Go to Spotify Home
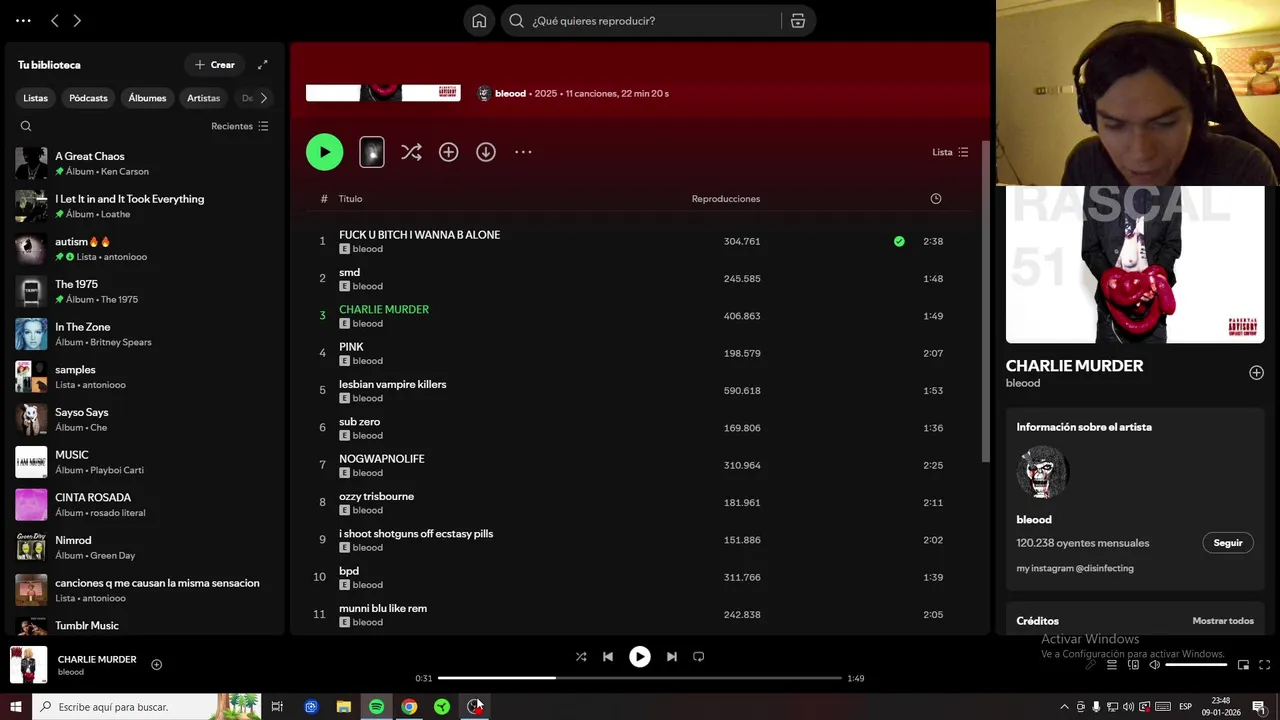This screenshot has width=1280, height=720. (479, 21)
